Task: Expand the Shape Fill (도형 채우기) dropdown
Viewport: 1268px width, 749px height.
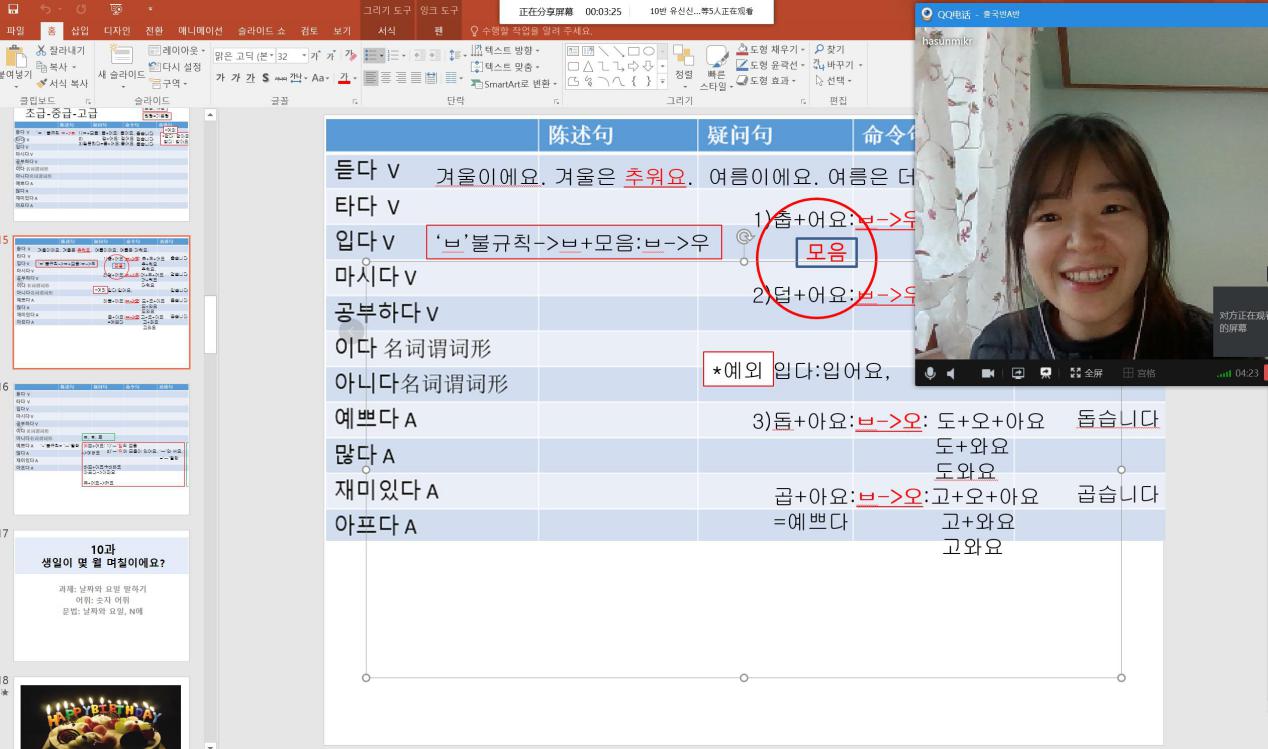Action: point(805,50)
